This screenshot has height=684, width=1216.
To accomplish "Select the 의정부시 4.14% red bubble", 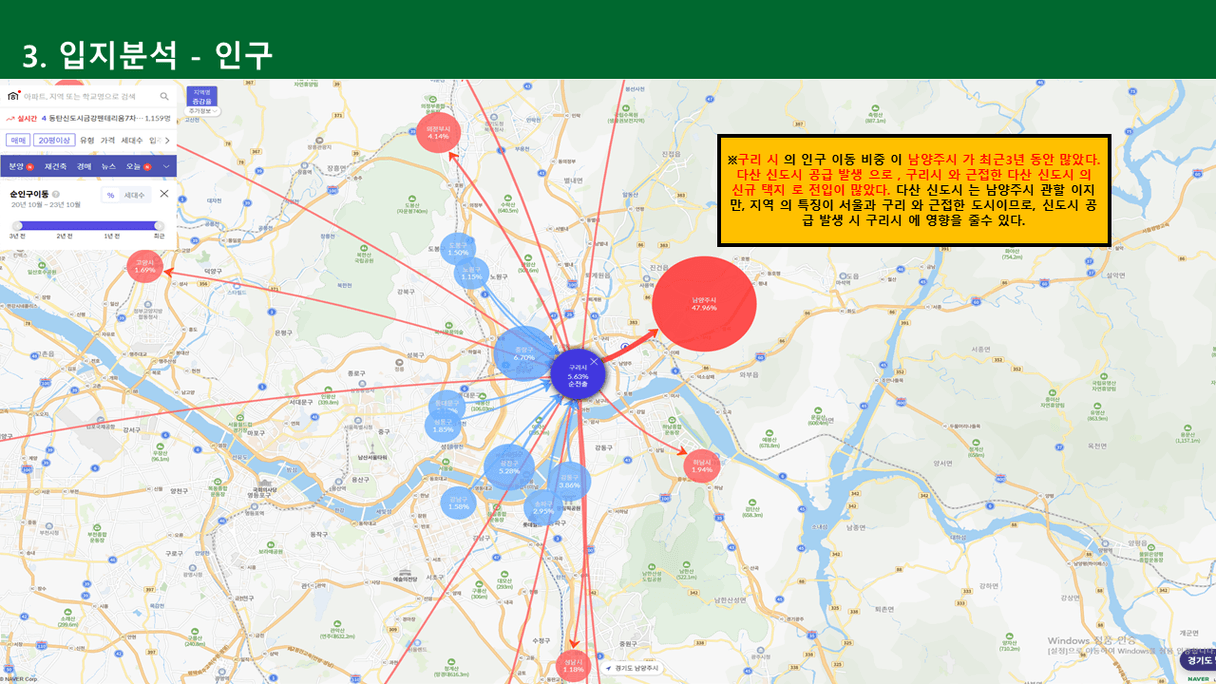I will point(438,133).
